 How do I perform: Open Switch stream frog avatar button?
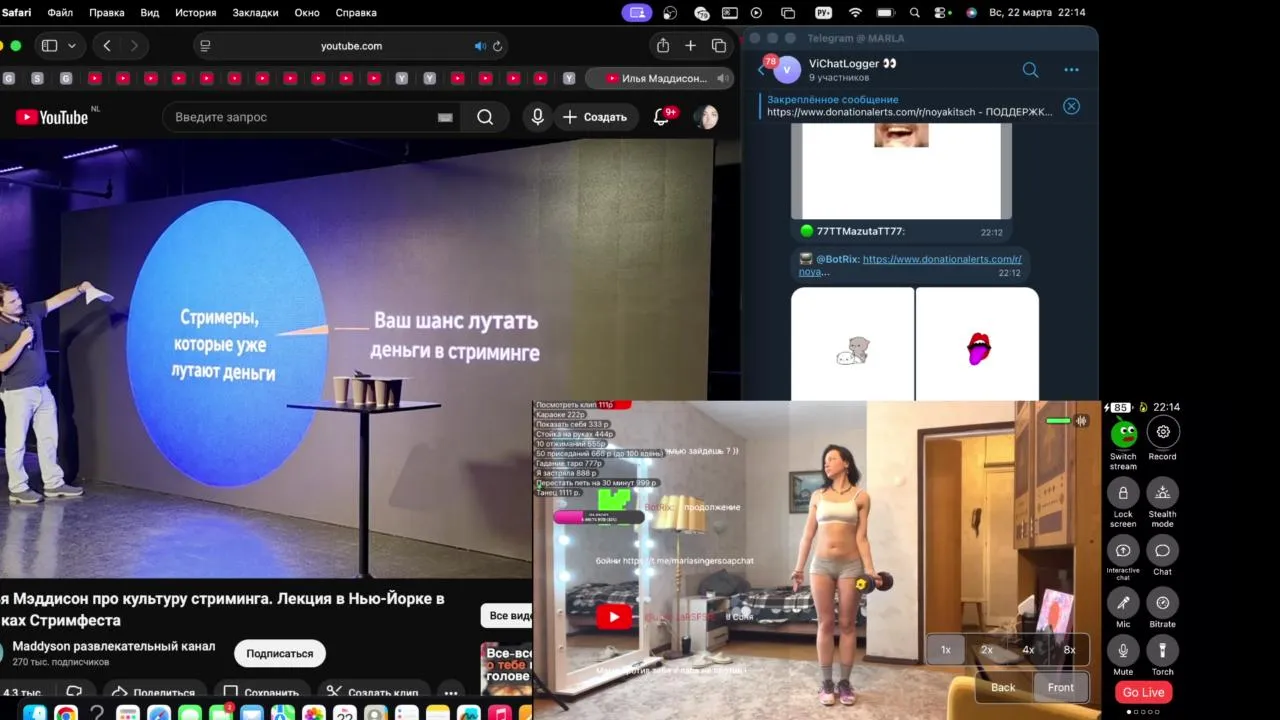[x=1123, y=433]
